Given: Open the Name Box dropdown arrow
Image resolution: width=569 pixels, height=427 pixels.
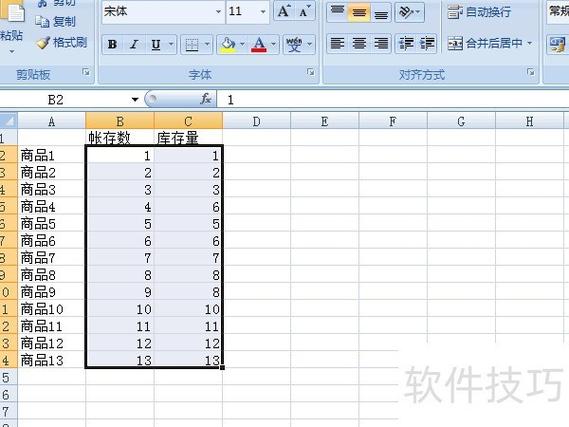Looking at the screenshot, I should click(135, 99).
